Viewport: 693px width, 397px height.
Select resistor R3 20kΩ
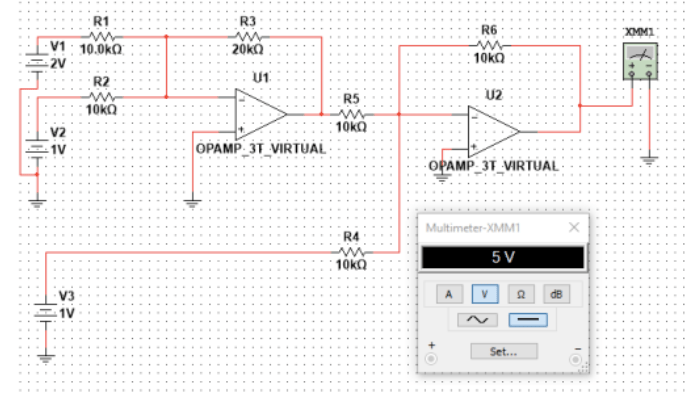coord(248,37)
